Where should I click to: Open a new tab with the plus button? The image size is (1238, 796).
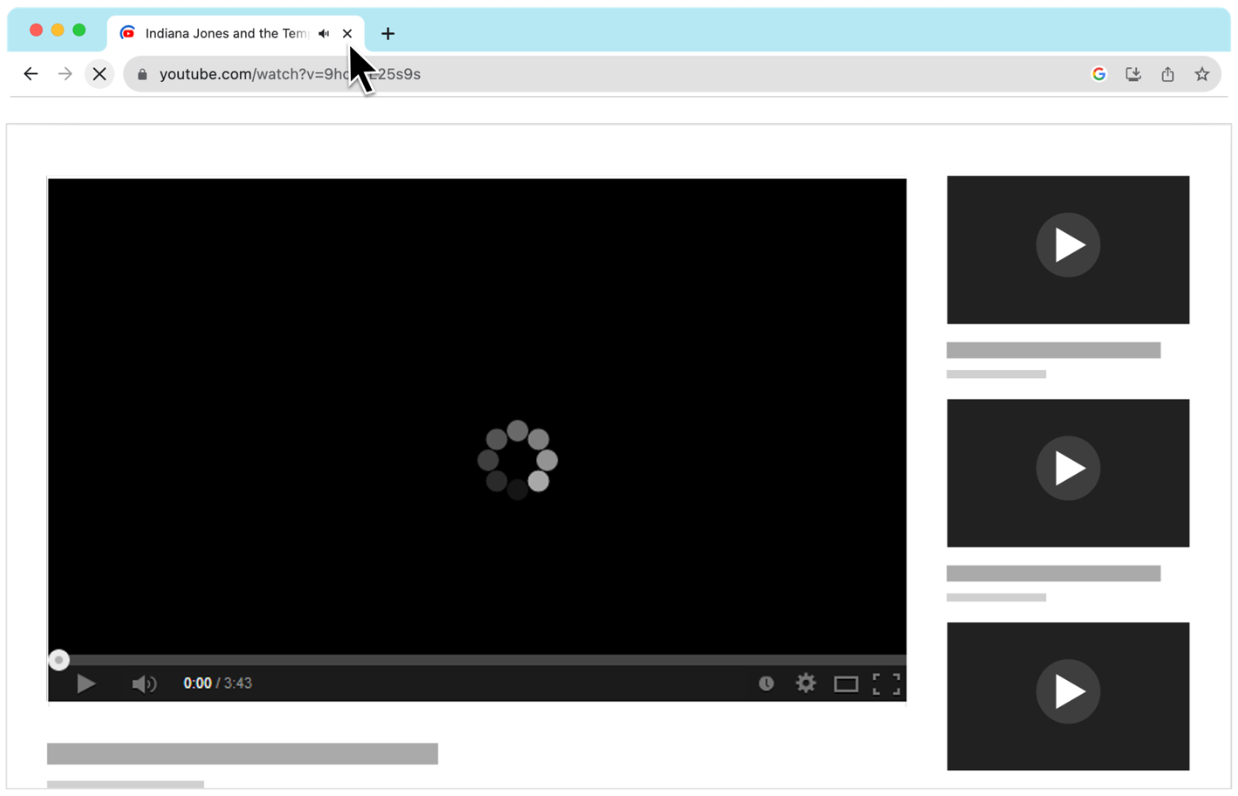388,33
